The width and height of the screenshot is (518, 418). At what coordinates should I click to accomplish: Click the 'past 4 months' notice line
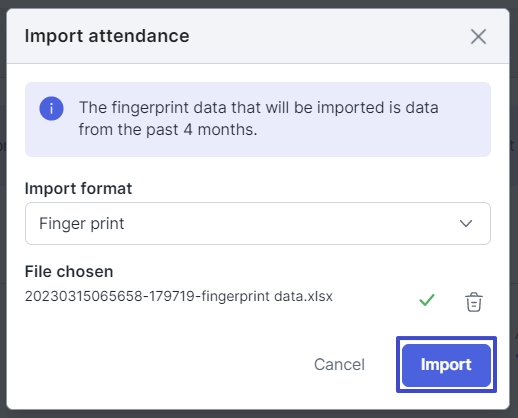168,129
